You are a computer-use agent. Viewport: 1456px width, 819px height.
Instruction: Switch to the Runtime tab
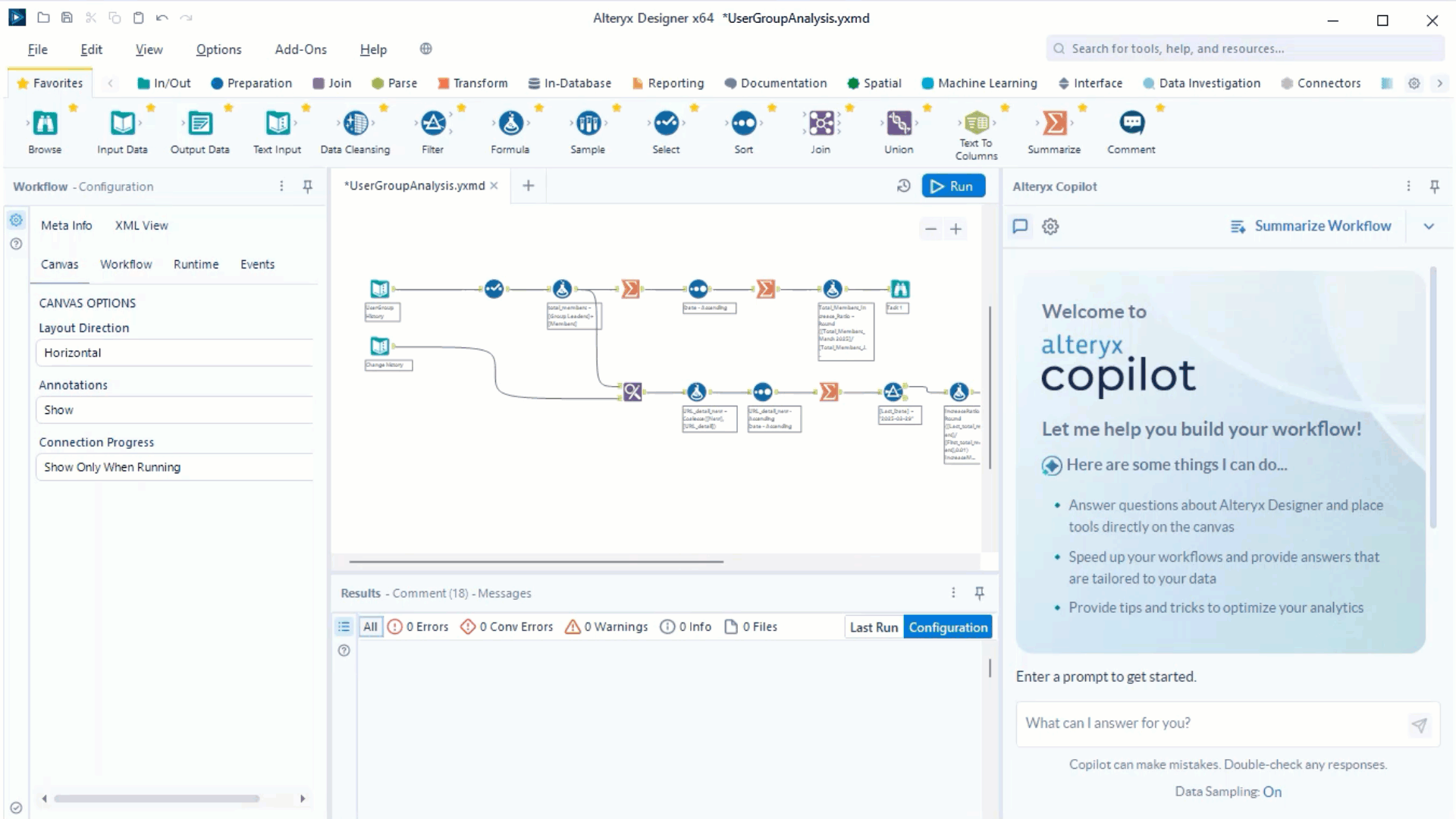[196, 265]
